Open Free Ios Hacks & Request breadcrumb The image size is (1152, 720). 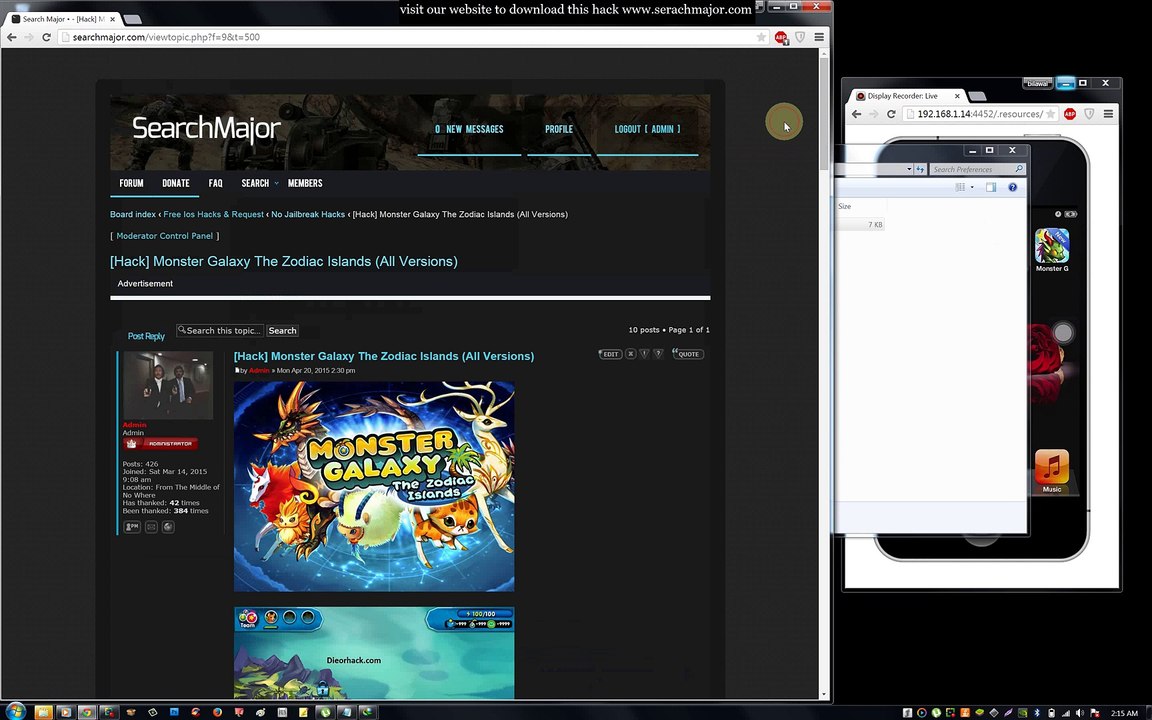click(x=213, y=215)
